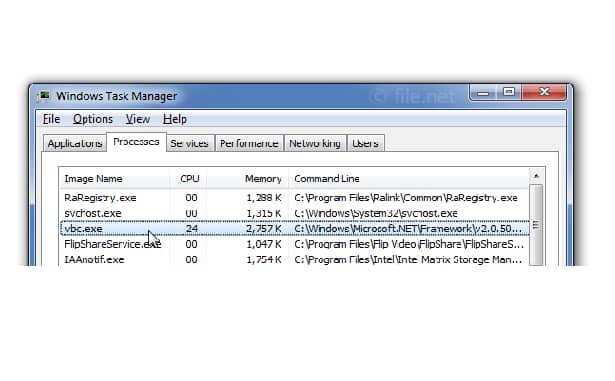Screen dimensions: 615x381
Task: Maximize the Task Manager window
Action: point(509,93)
